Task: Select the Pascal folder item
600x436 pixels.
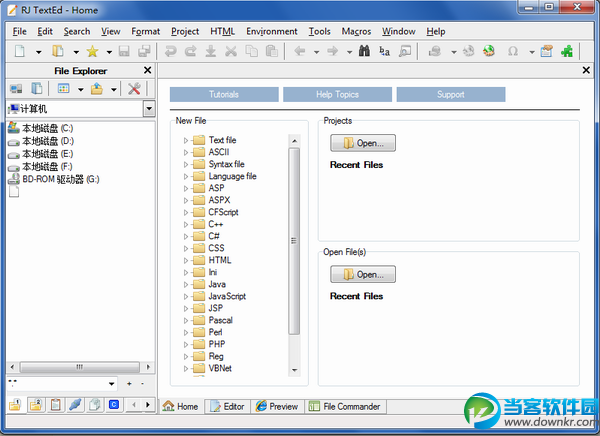Action: coord(220,320)
